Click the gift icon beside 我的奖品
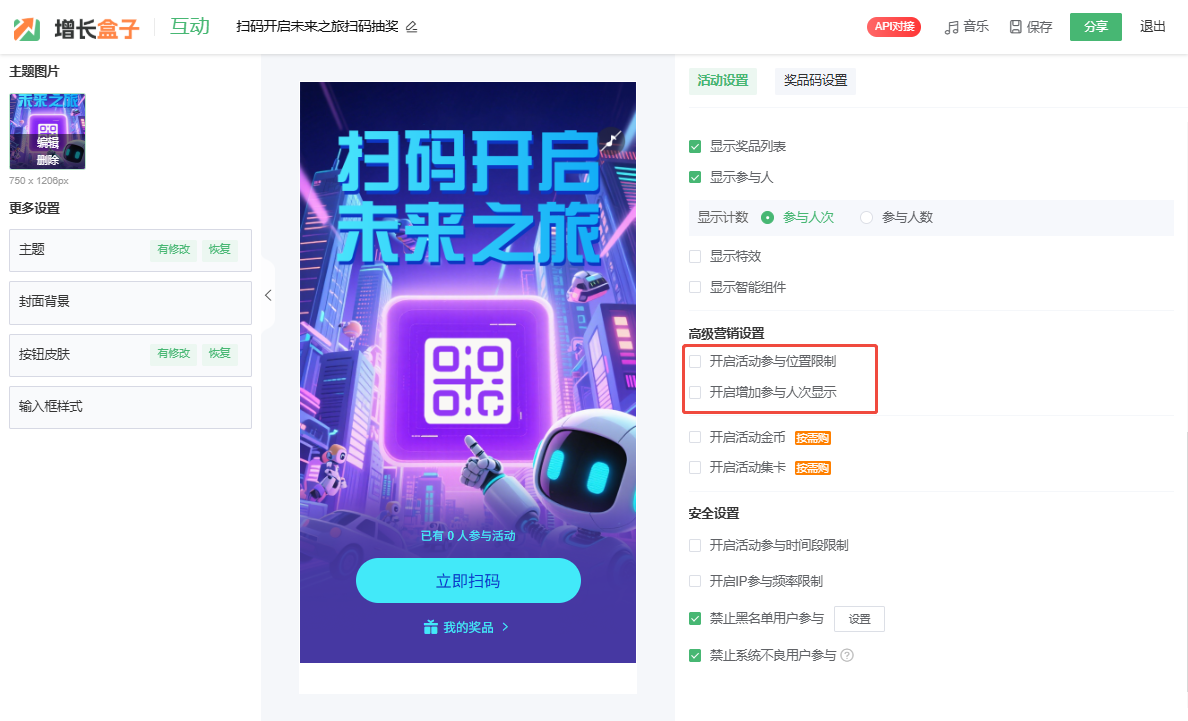This screenshot has width=1188, height=721. tap(430, 627)
